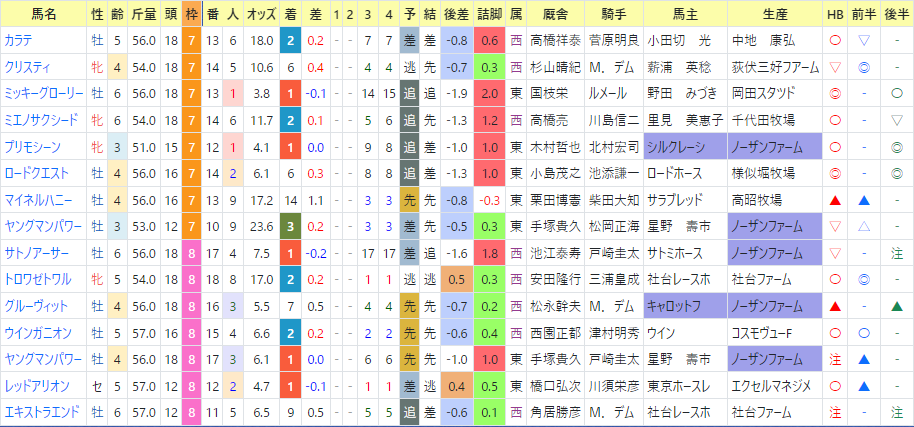Click the 生産 column header
The image size is (914, 427).
pos(775,14)
